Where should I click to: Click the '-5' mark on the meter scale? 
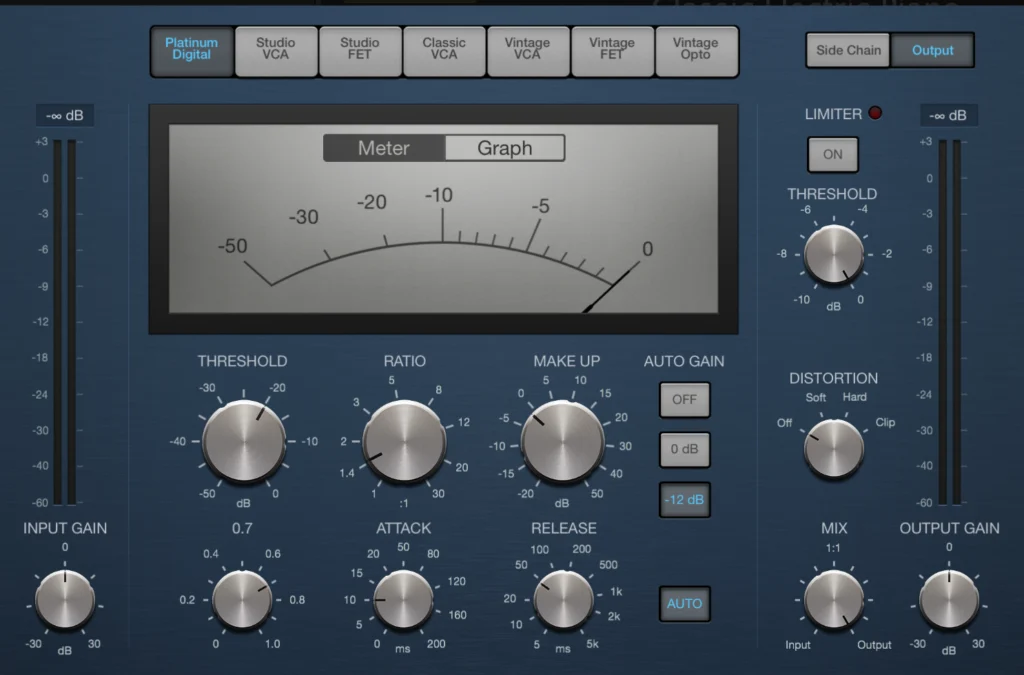540,206
